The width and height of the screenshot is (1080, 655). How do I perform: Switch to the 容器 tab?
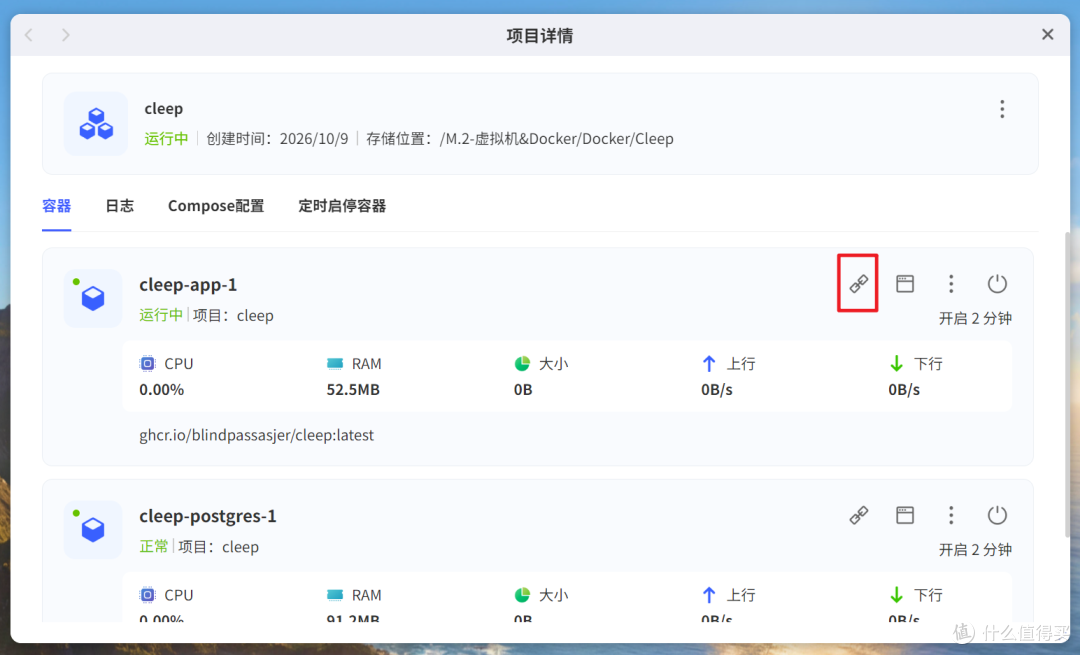(x=56, y=206)
